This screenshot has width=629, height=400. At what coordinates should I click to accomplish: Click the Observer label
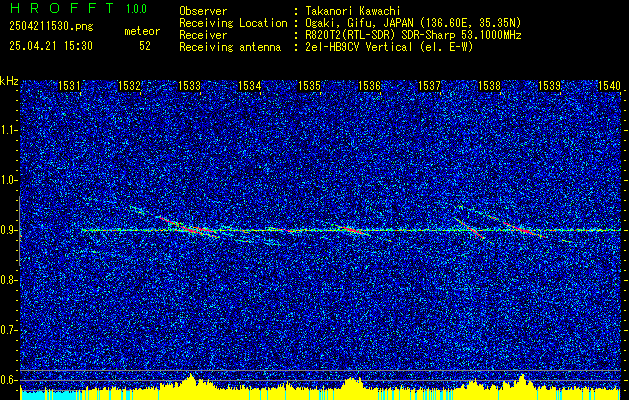203,11
